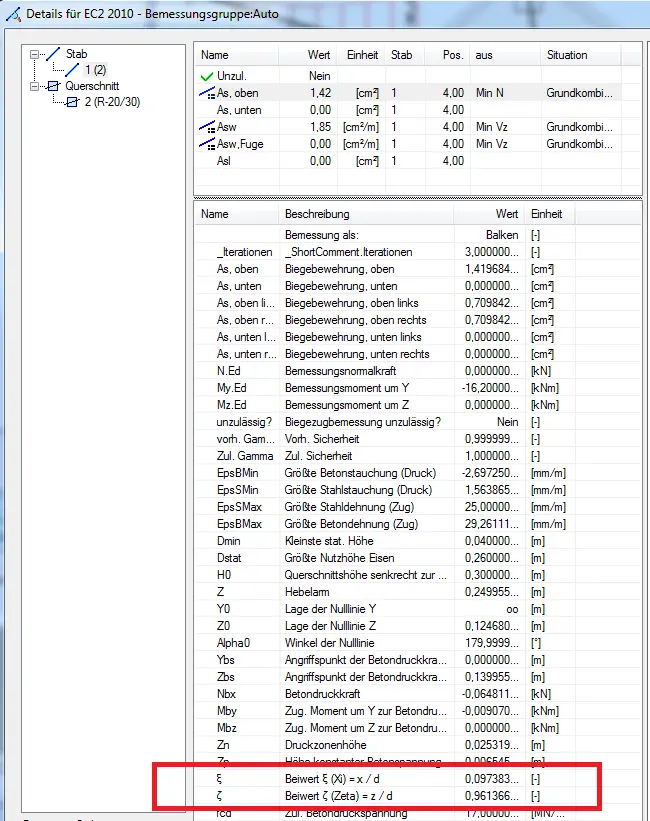Click the Stab beam icon in tree
This screenshot has height=821, width=650.
coord(53,53)
